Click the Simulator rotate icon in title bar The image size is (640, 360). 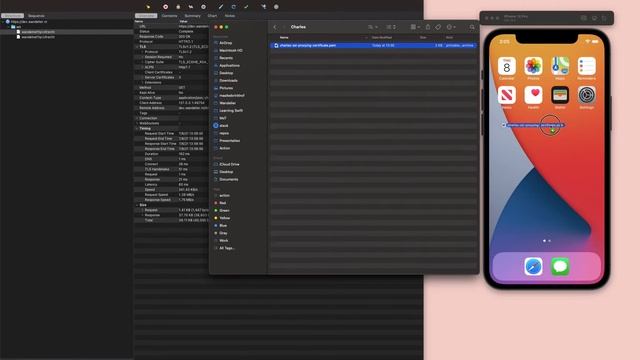tap(604, 18)
